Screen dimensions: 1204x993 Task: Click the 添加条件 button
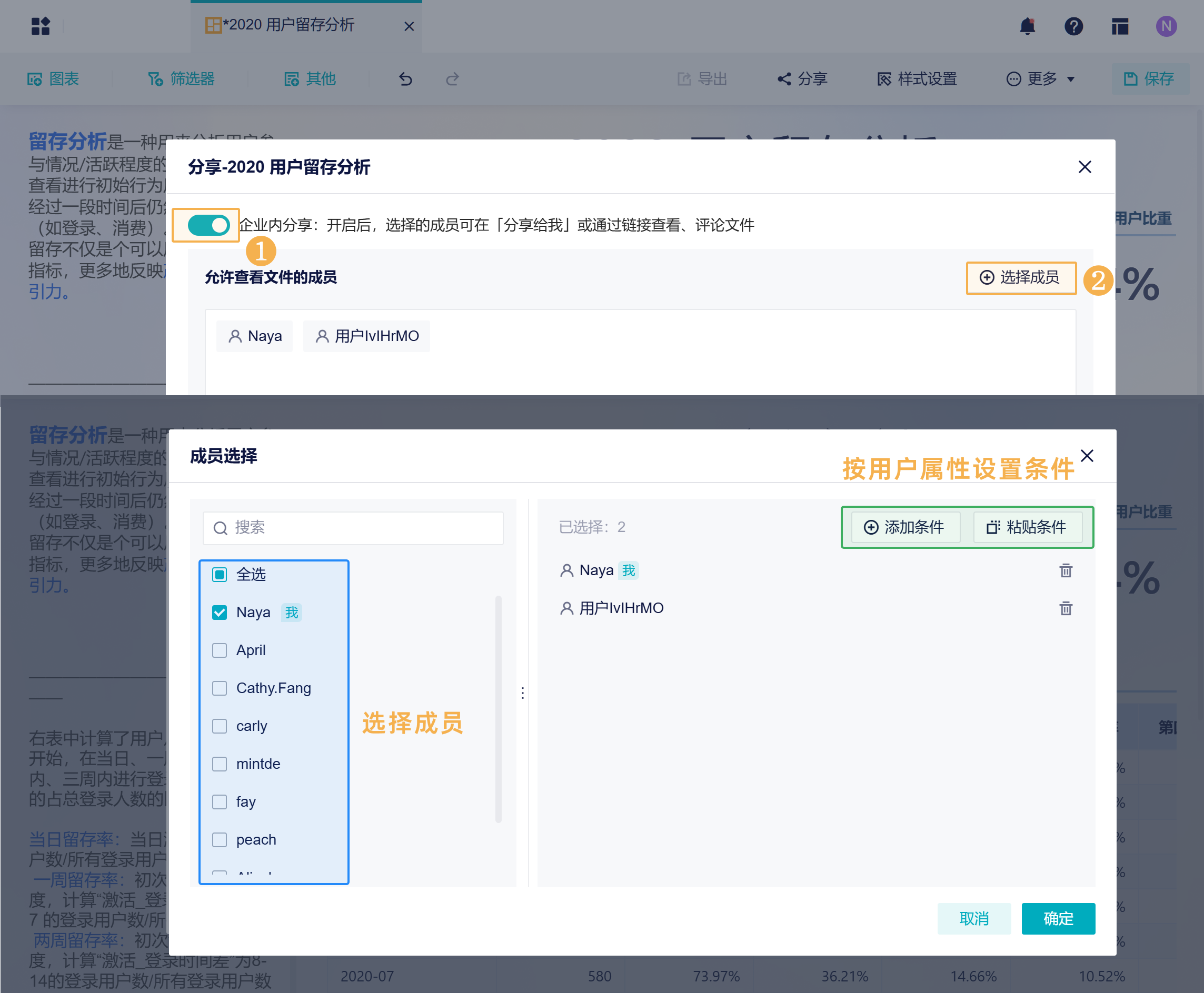905,527
